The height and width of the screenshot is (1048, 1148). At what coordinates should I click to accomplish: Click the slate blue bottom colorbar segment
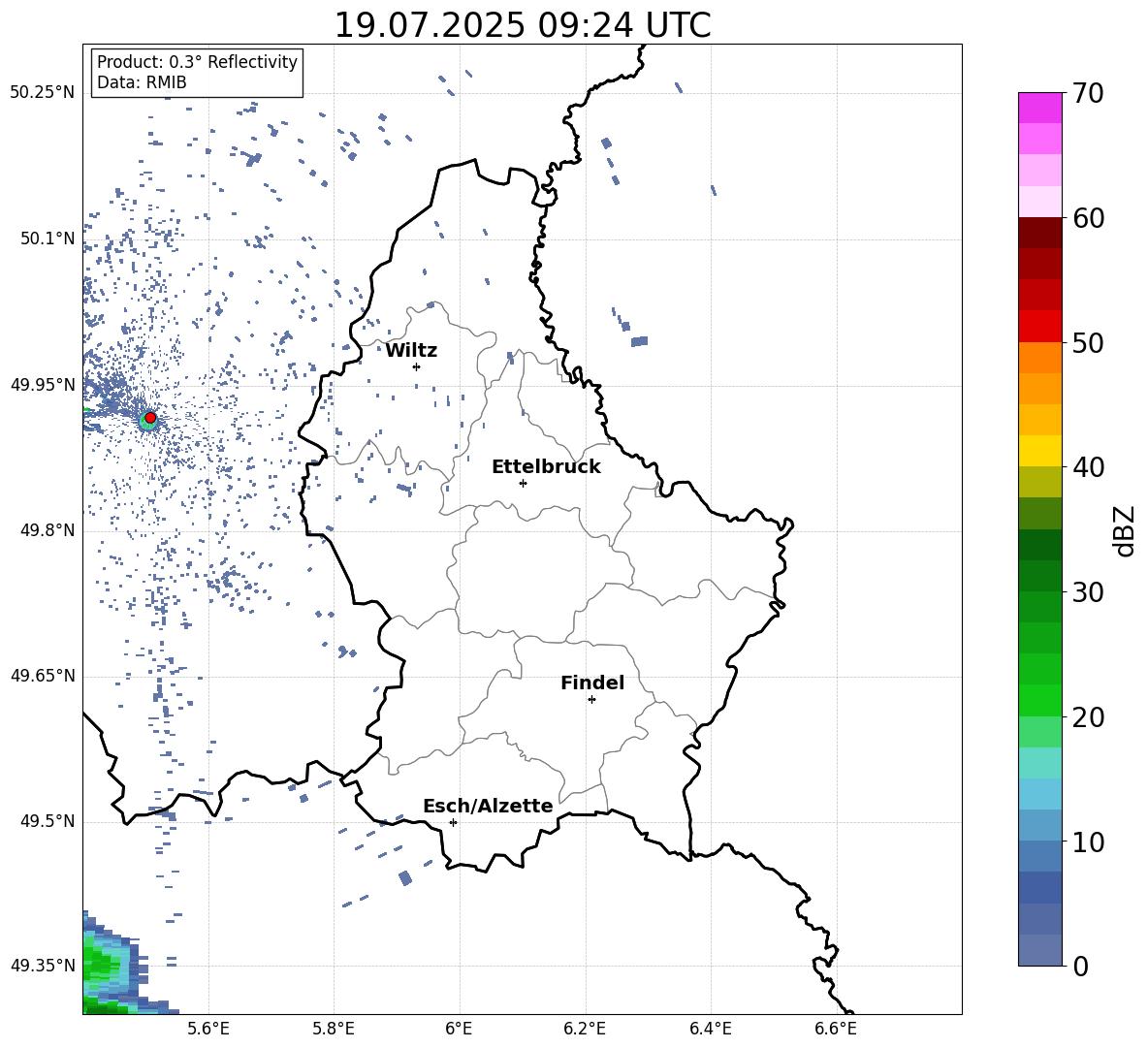pyautogui.click(x=1039, y=951)
